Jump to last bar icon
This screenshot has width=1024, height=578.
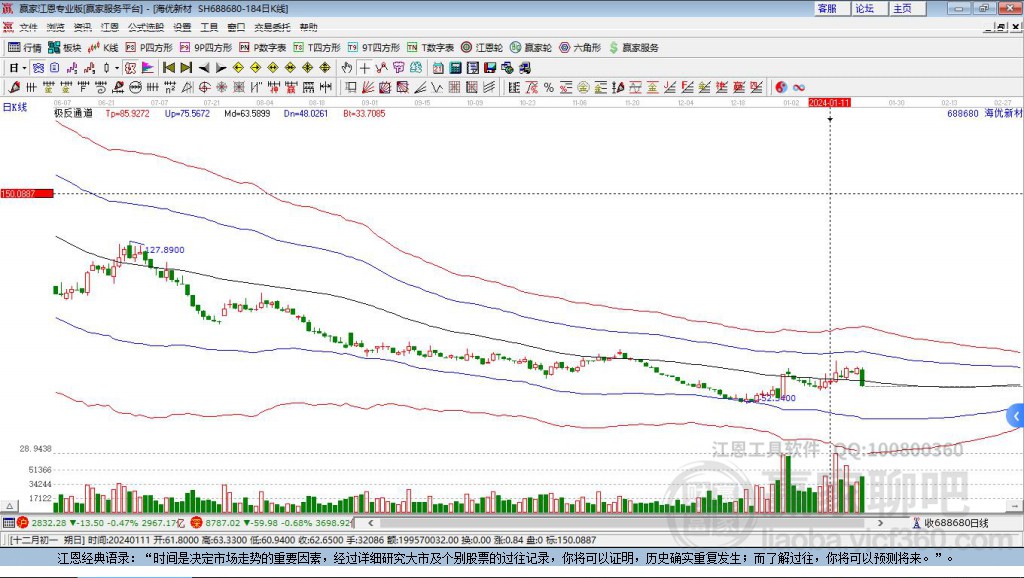tap(186, 68)
